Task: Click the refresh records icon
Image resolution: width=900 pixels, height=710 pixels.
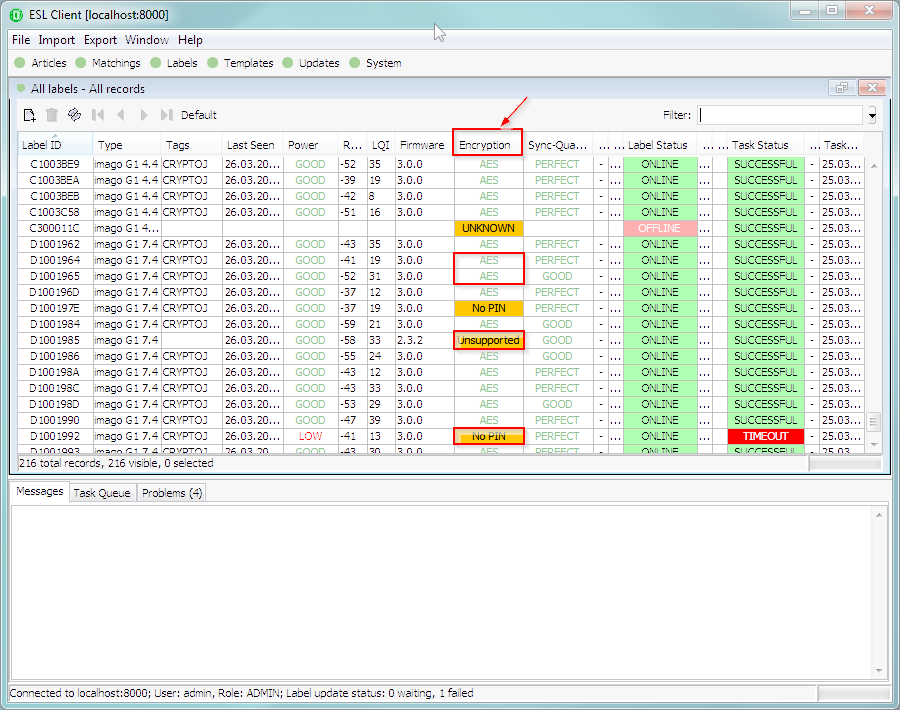Action: point(75,115)
